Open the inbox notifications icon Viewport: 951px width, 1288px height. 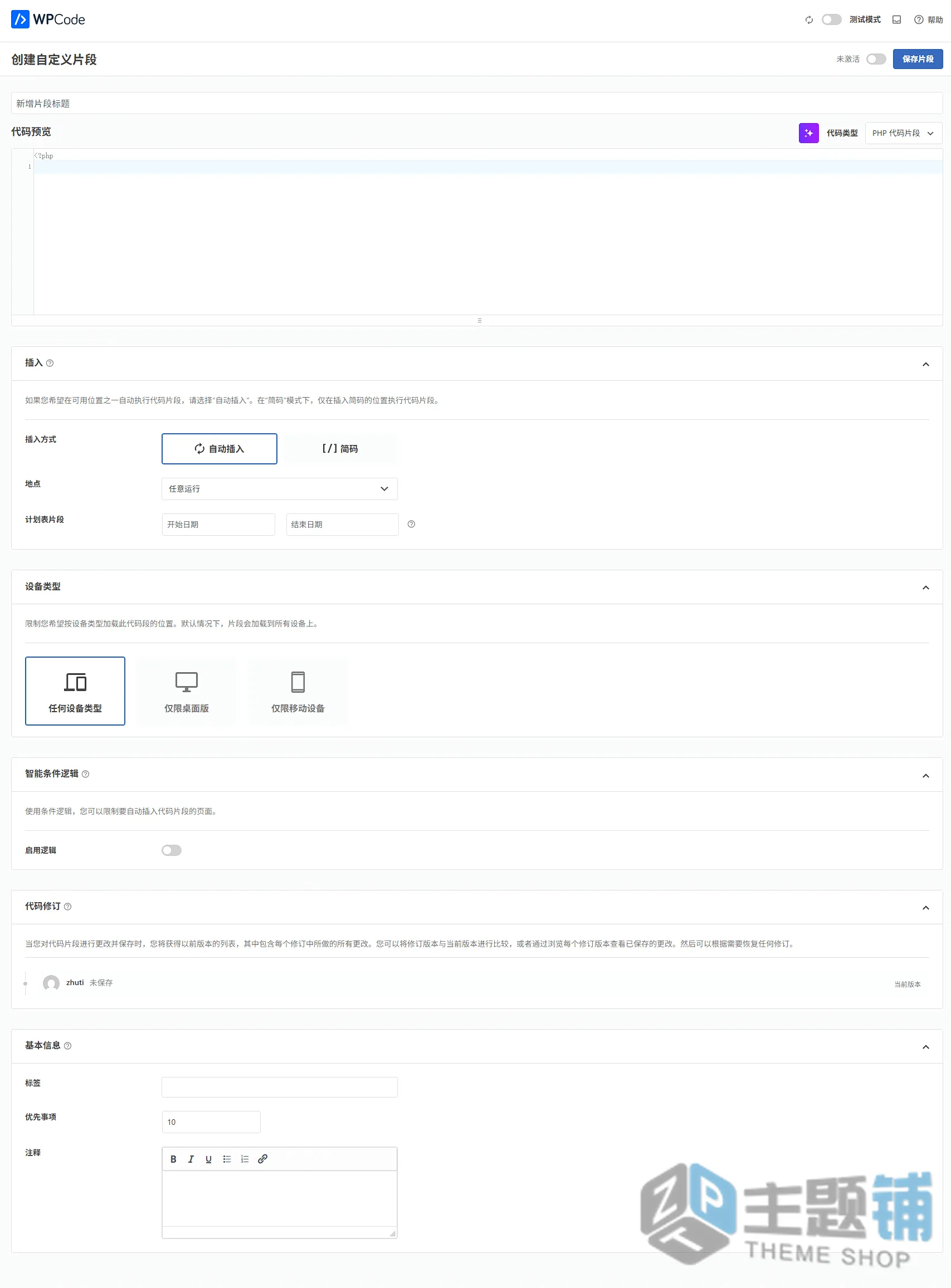(x=896, y=20)
